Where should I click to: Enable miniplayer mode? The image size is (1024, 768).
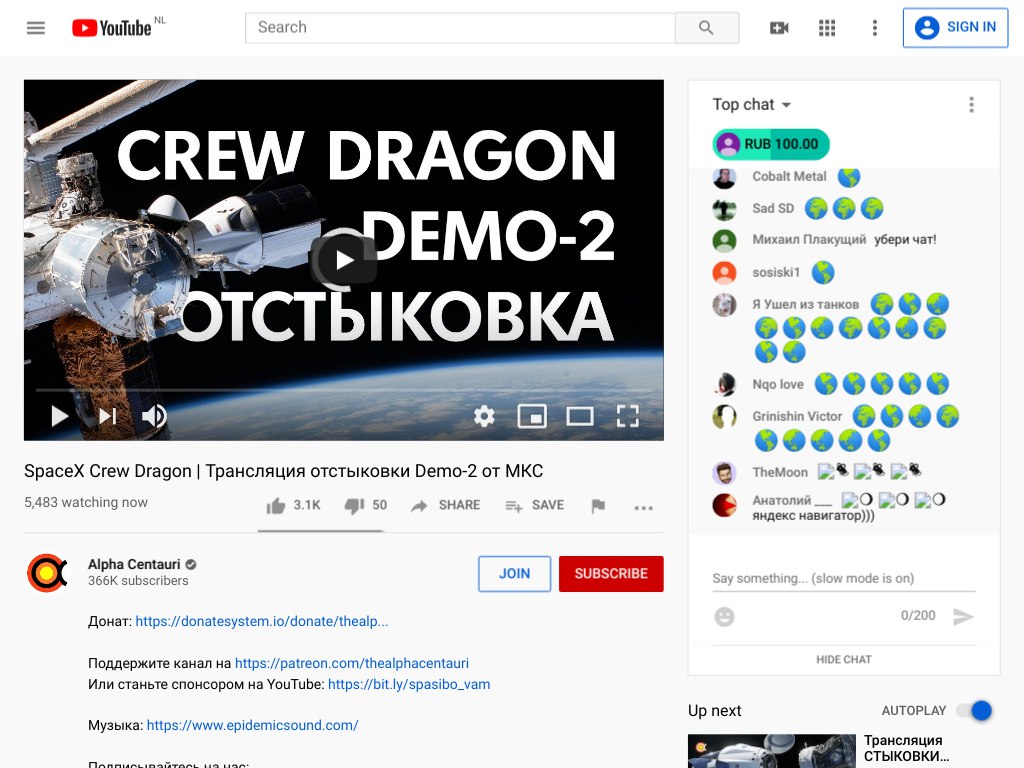532,416
